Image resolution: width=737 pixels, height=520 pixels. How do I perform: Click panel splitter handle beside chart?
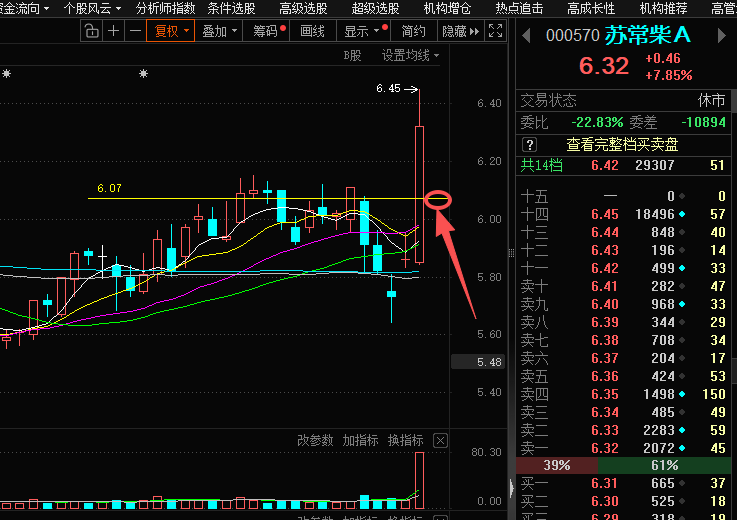point(511,253)
